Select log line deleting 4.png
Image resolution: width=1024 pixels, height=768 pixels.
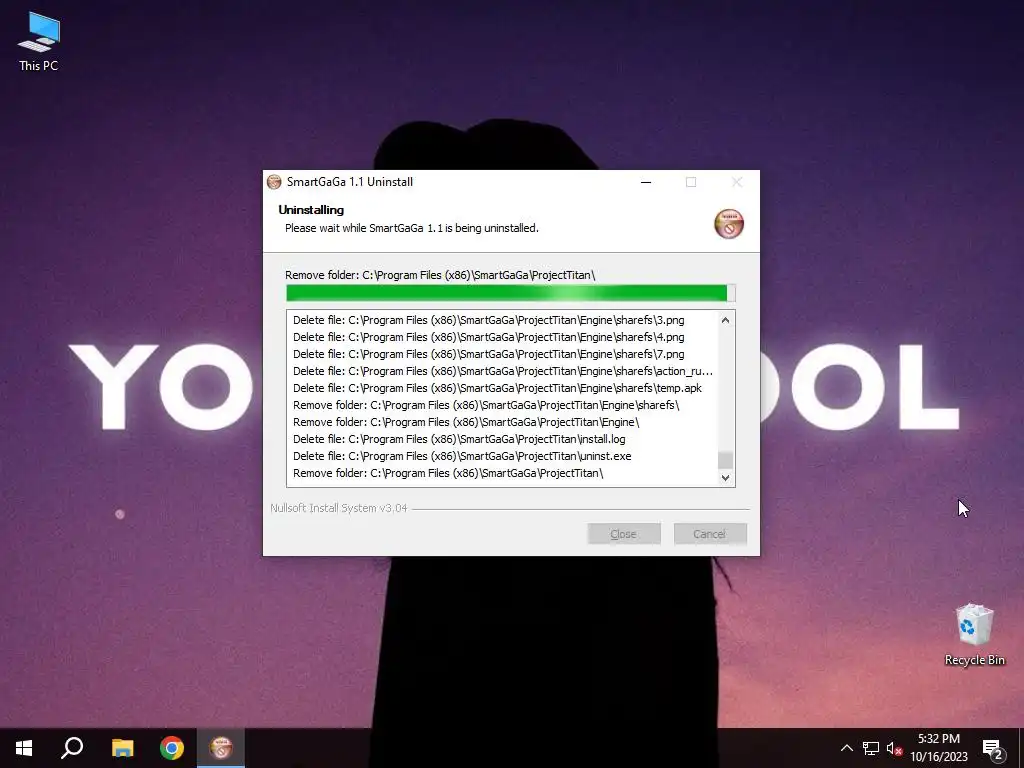488,337
